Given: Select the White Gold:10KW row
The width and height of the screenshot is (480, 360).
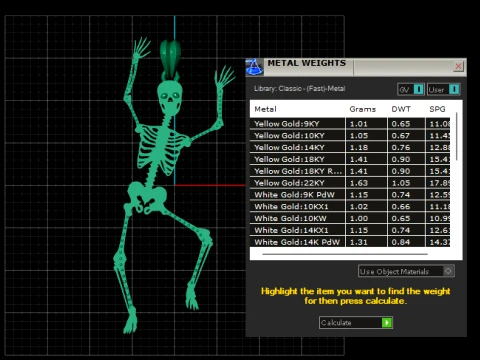Looking at the screenshot, I should click(350, 218).
